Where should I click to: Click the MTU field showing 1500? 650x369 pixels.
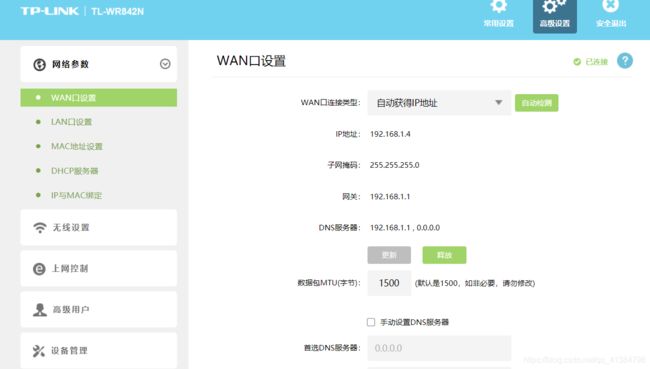pos(389,283)
